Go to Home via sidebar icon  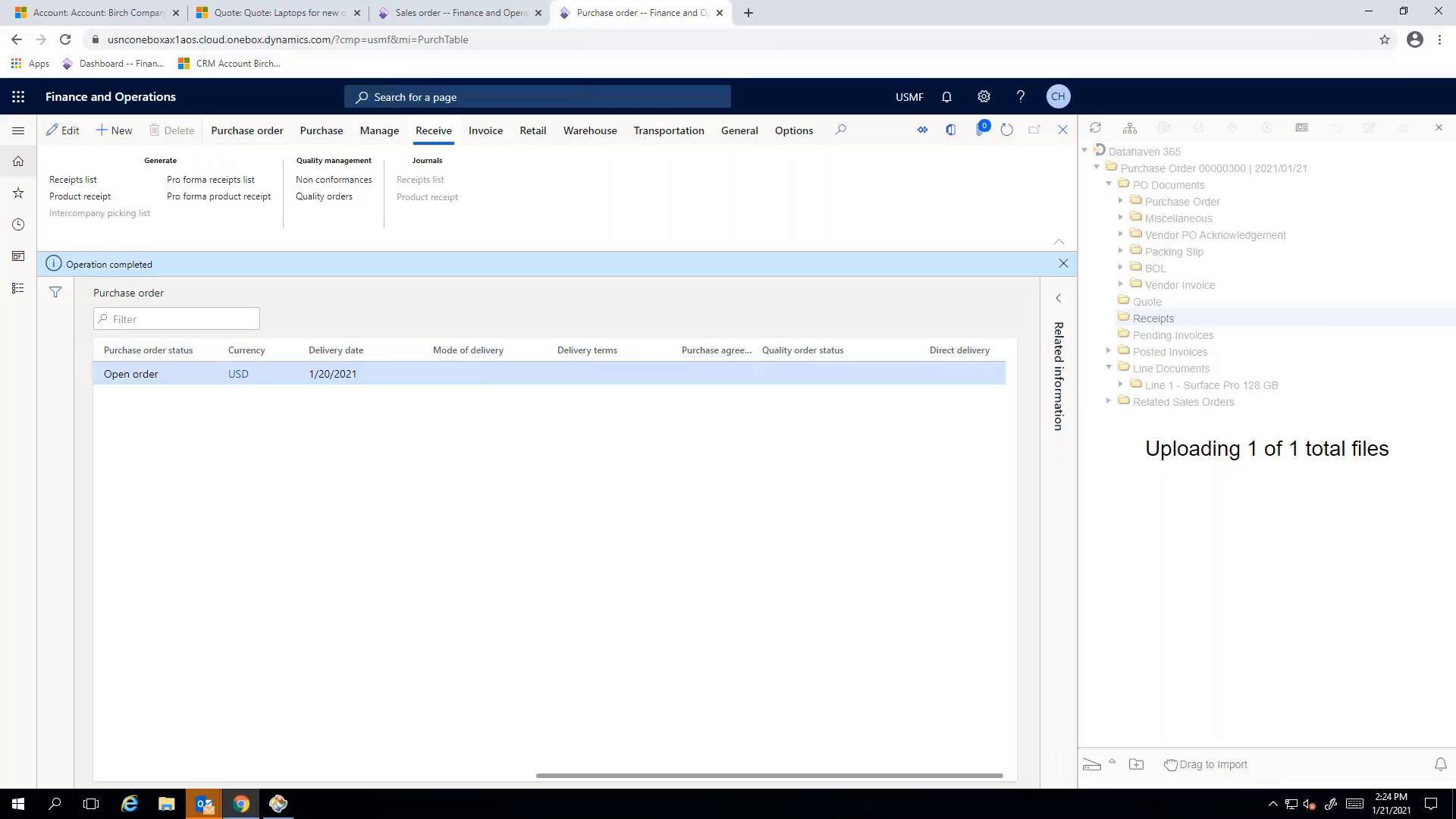tap(17, 161)
